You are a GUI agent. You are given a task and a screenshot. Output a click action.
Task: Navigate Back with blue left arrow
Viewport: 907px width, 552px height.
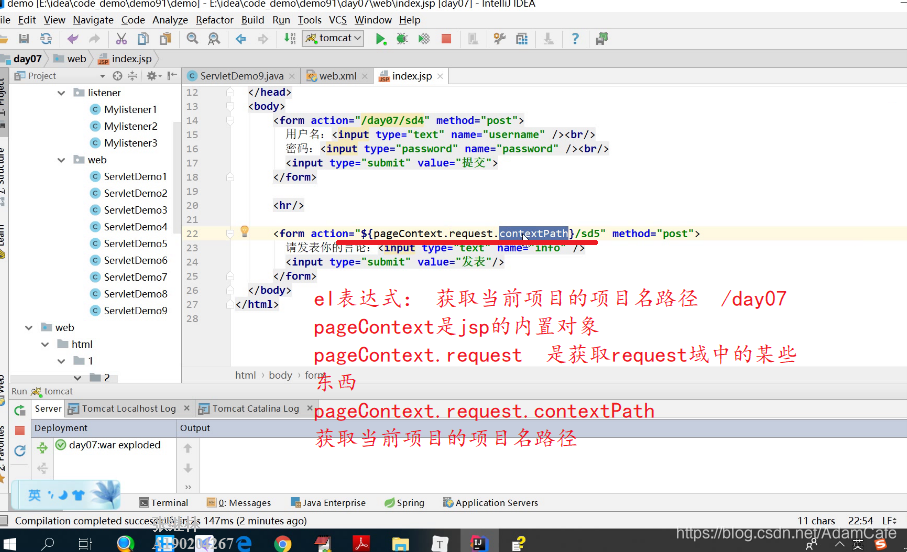241,39
